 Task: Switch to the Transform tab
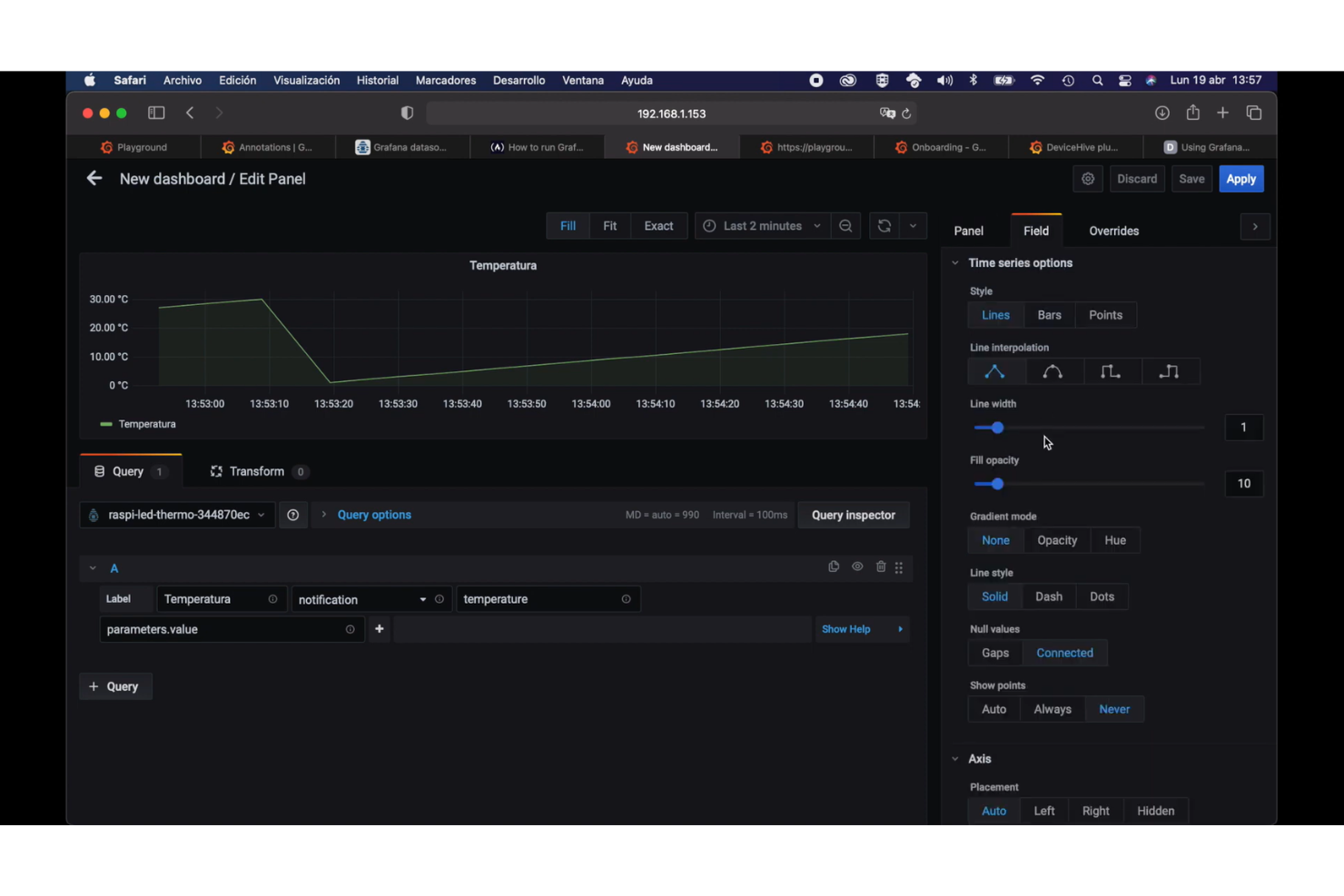click(258, 471)
